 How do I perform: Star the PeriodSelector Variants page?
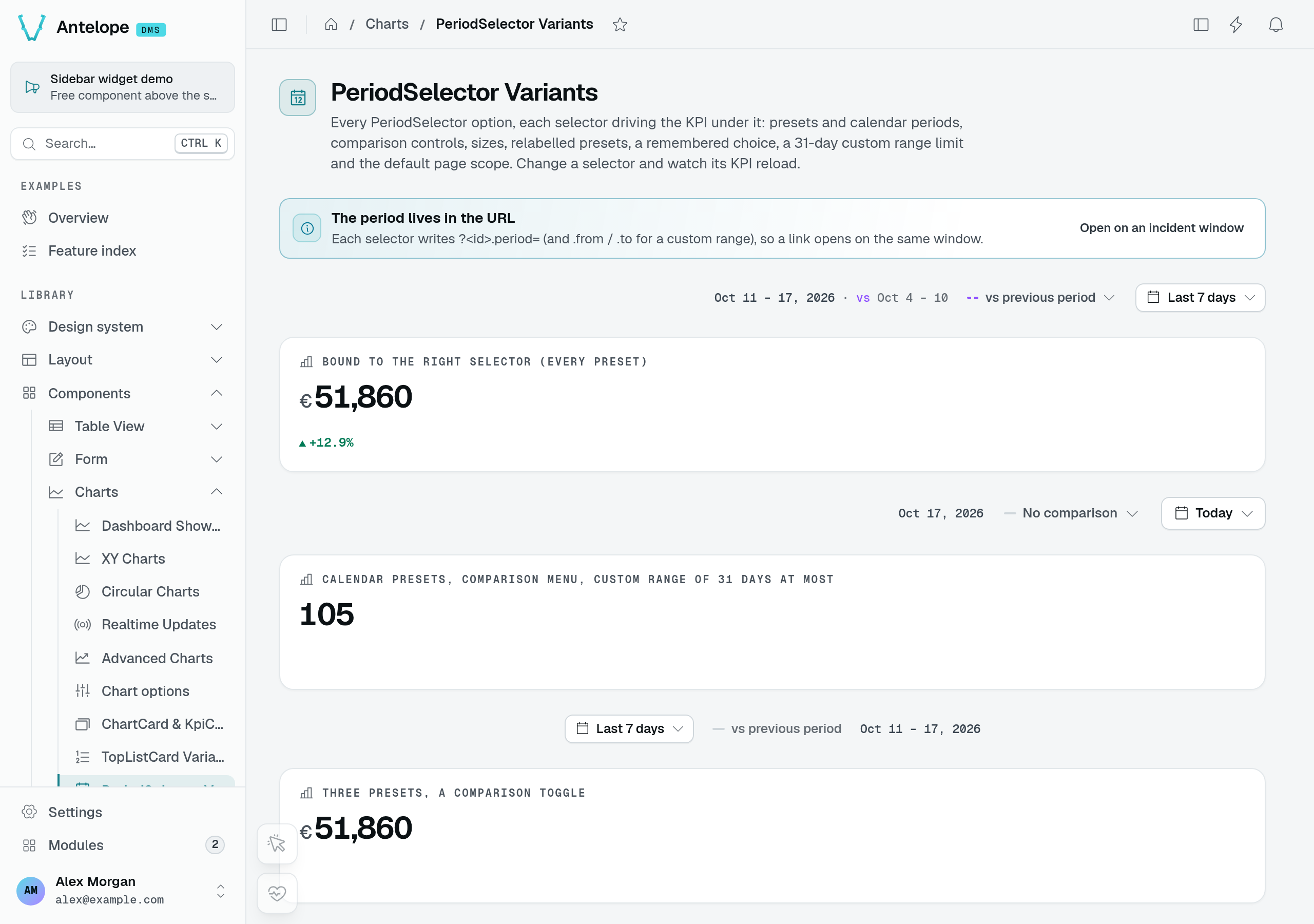[620, 25]
